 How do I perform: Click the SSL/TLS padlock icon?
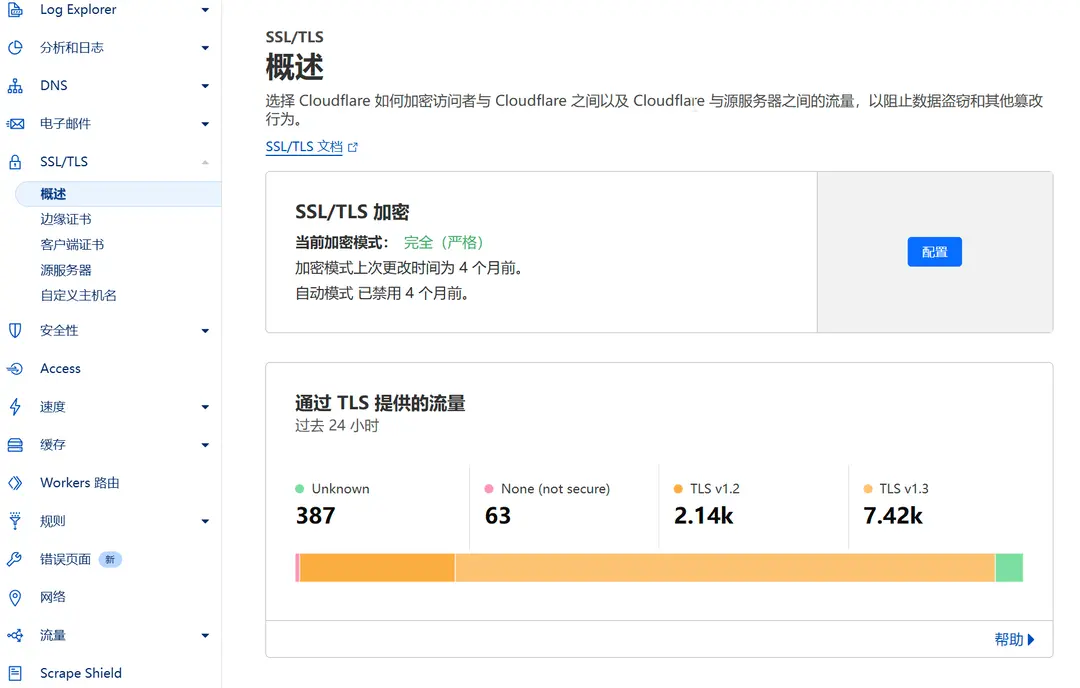click(x=16, y=161)
